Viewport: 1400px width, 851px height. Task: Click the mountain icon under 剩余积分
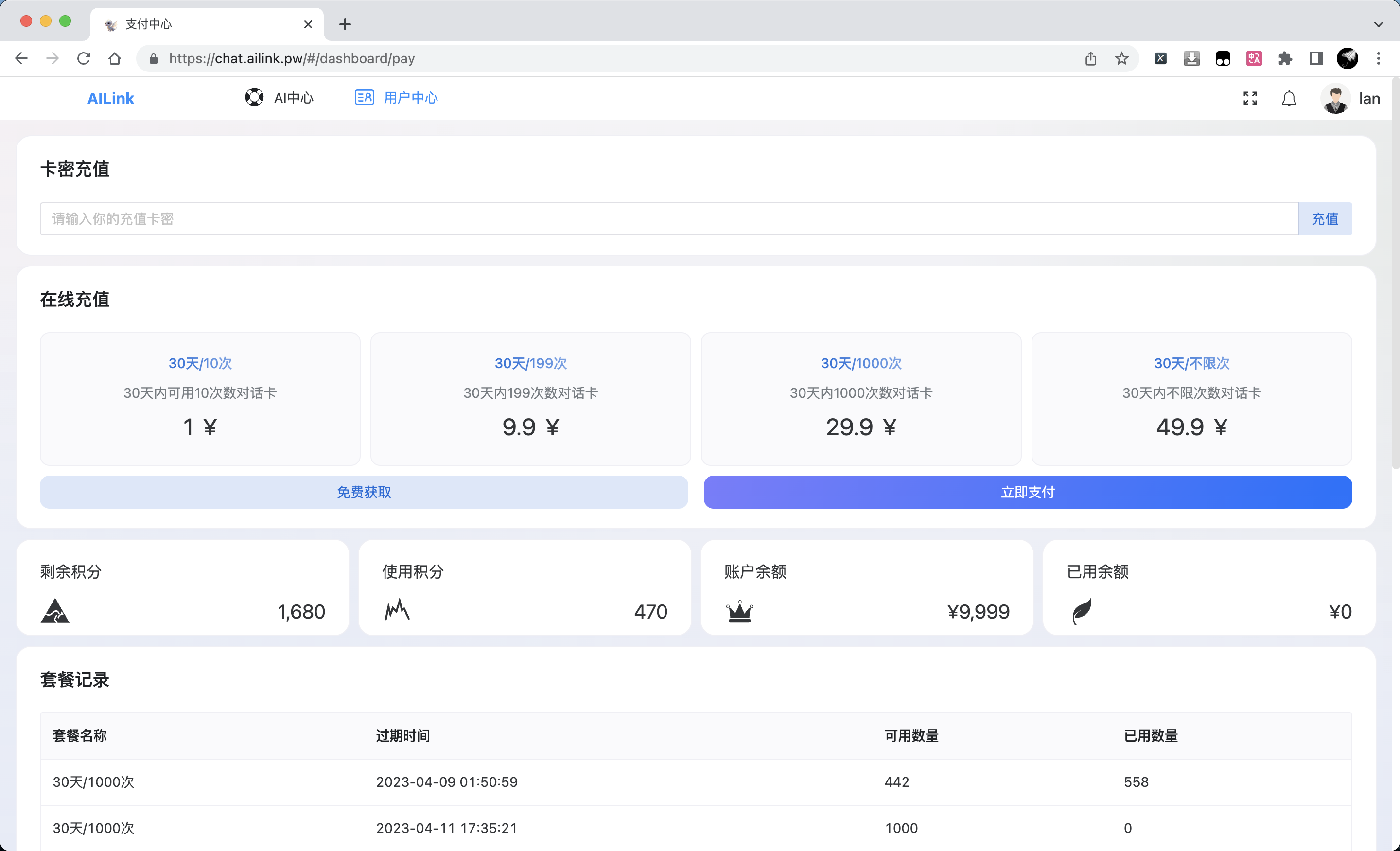(55, 611)
